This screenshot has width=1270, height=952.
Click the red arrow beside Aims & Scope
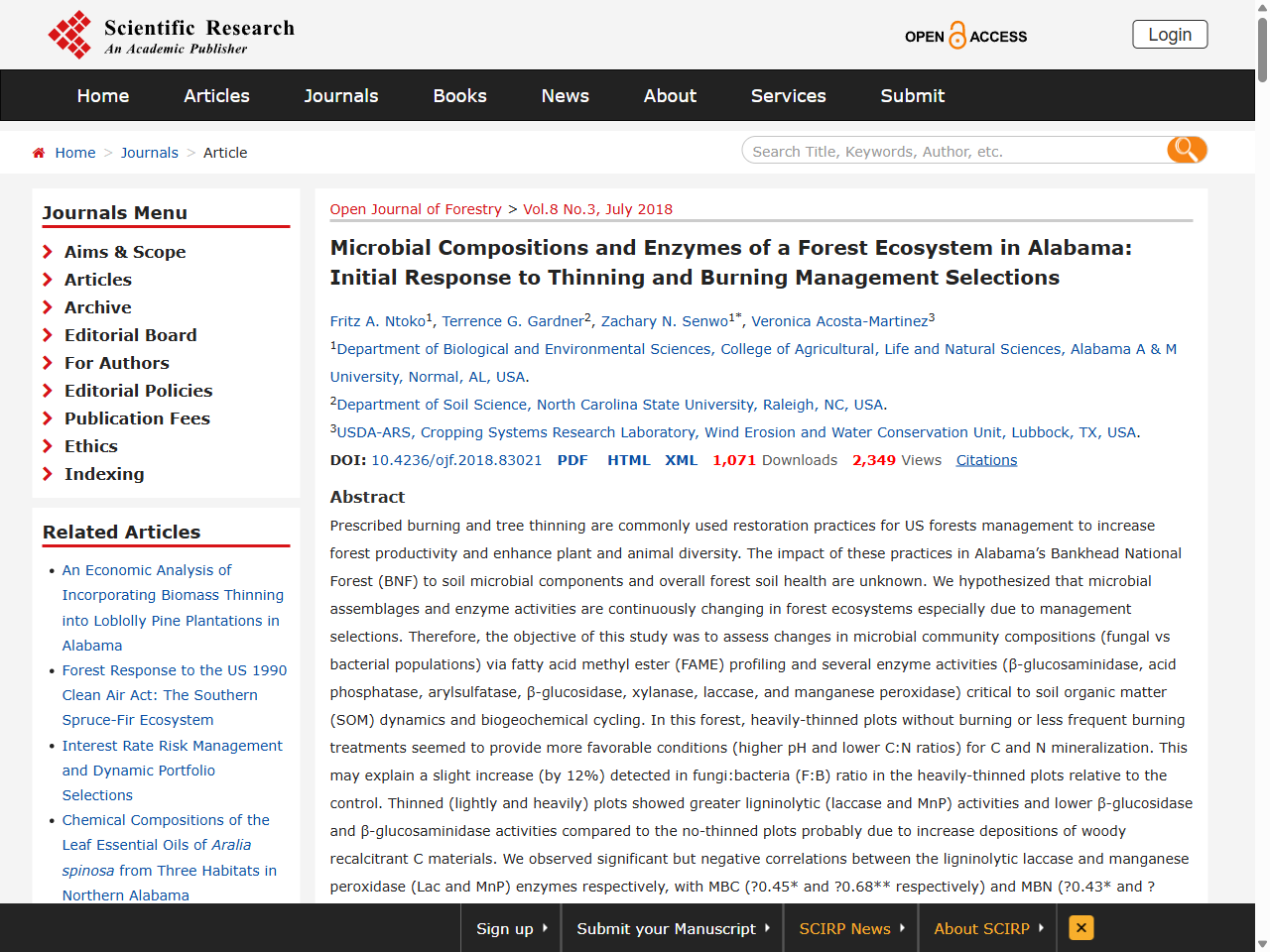point(47,252)
